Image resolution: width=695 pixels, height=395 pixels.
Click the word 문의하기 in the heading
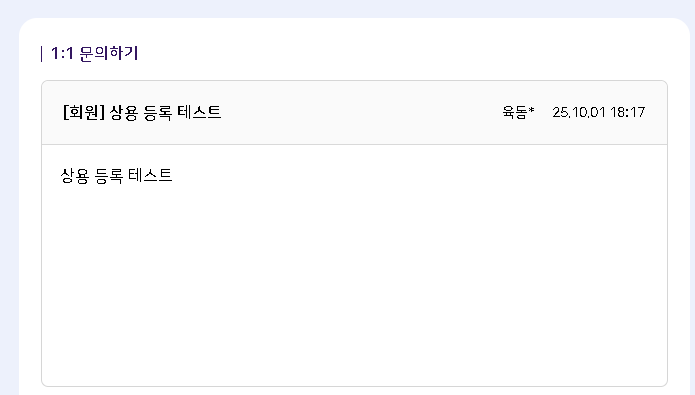point(109,54)
